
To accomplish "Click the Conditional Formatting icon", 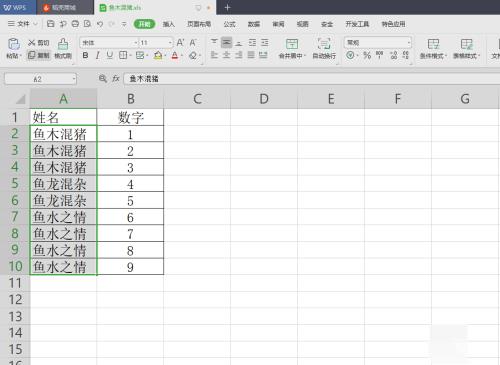I will coord(433,44).
